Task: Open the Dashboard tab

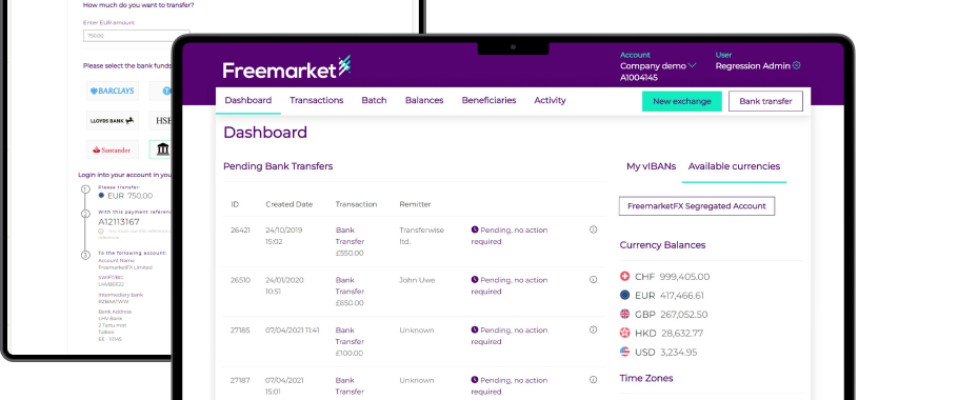Action: click(x=248, y=100)
